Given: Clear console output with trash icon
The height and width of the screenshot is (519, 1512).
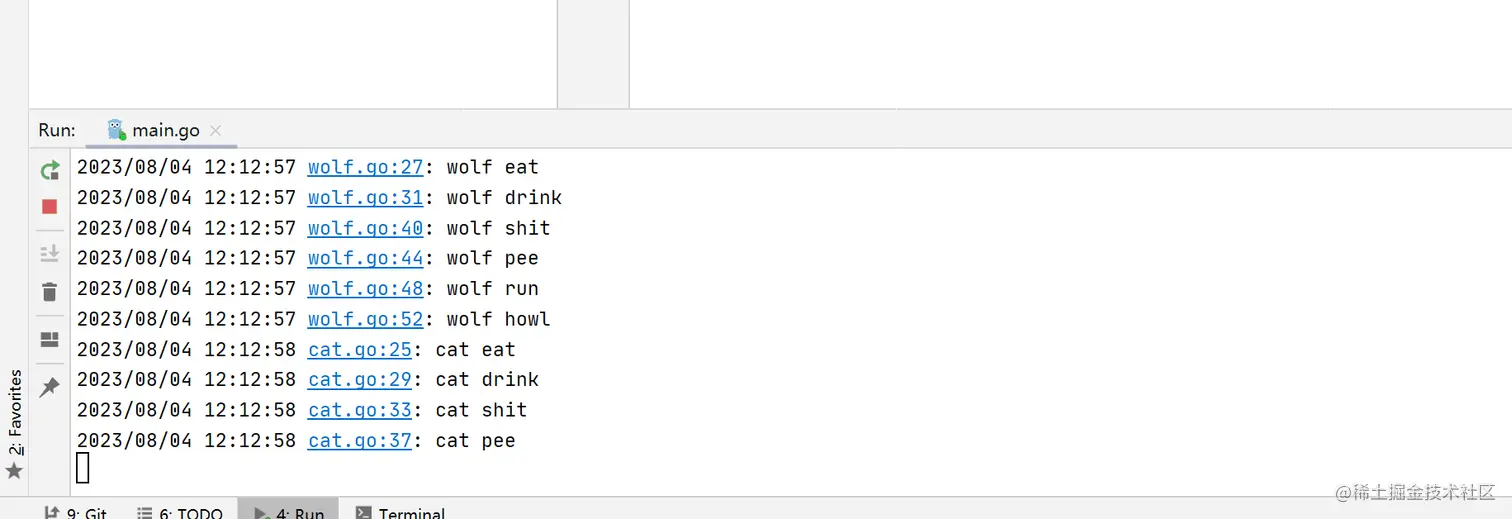Looking at the screenshot, I should 49,292.
